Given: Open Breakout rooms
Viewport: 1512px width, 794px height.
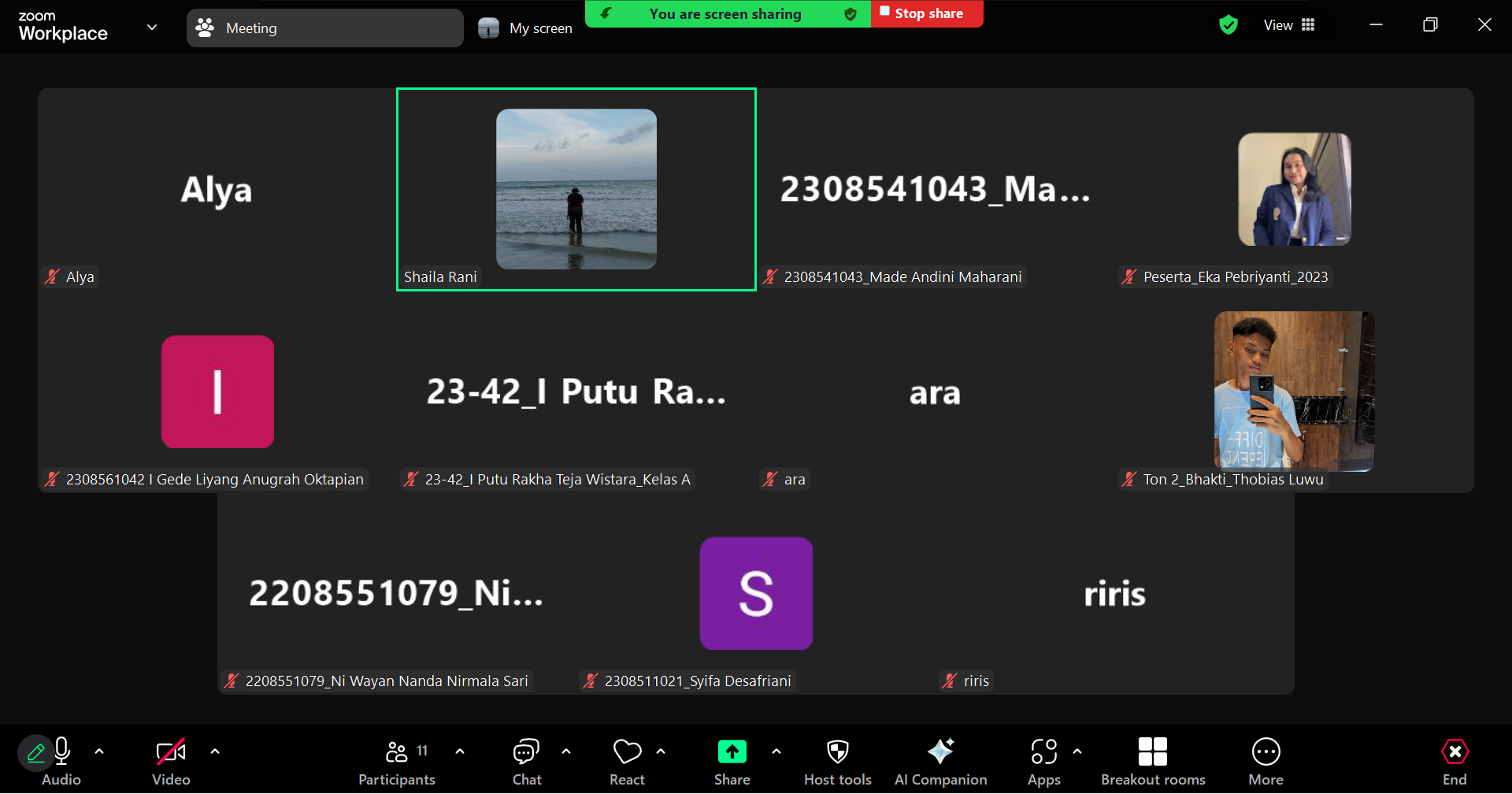Looking at the screenshot, I should 1152,761.
